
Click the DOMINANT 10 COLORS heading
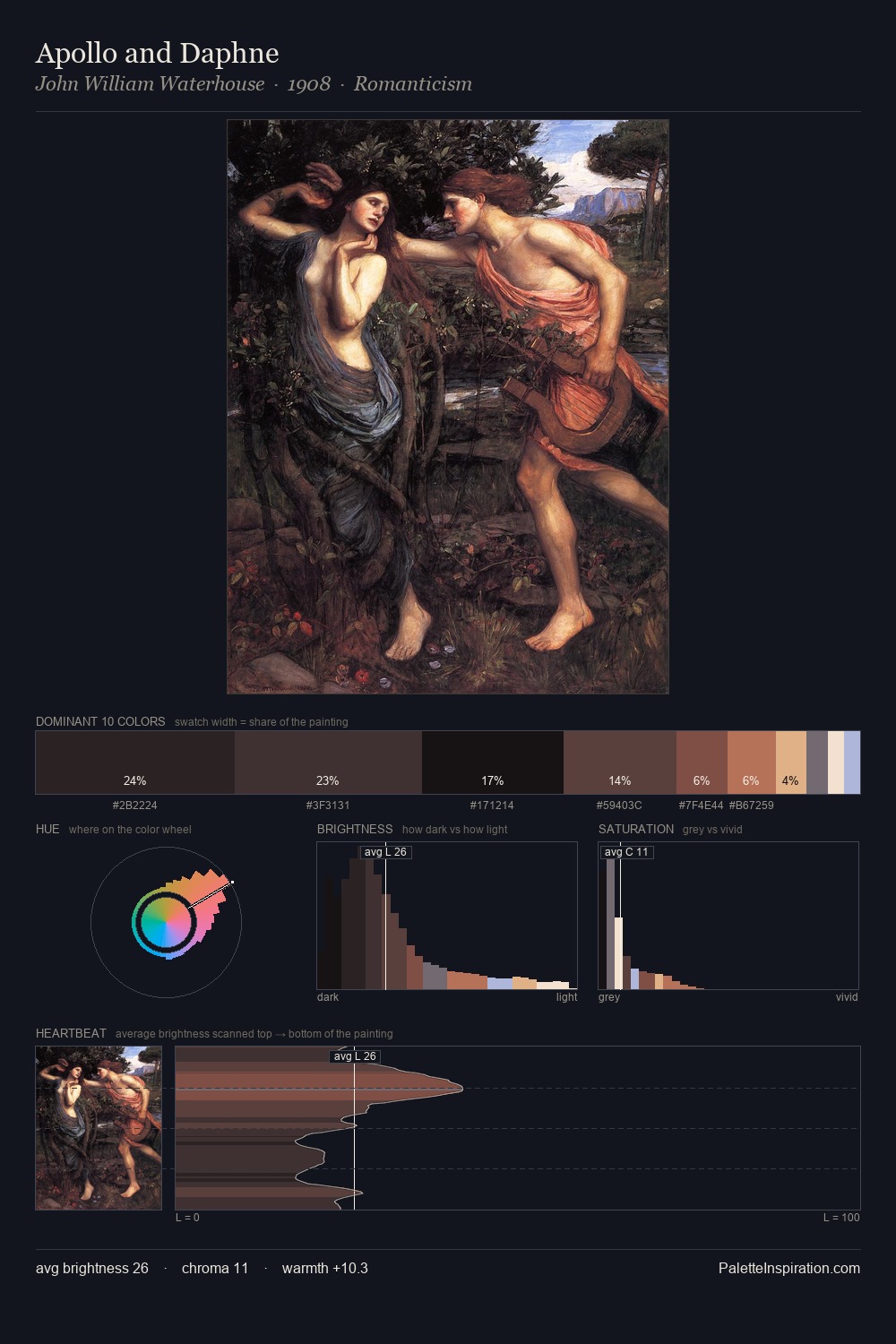pyautogui.click(x=100, y=721)
